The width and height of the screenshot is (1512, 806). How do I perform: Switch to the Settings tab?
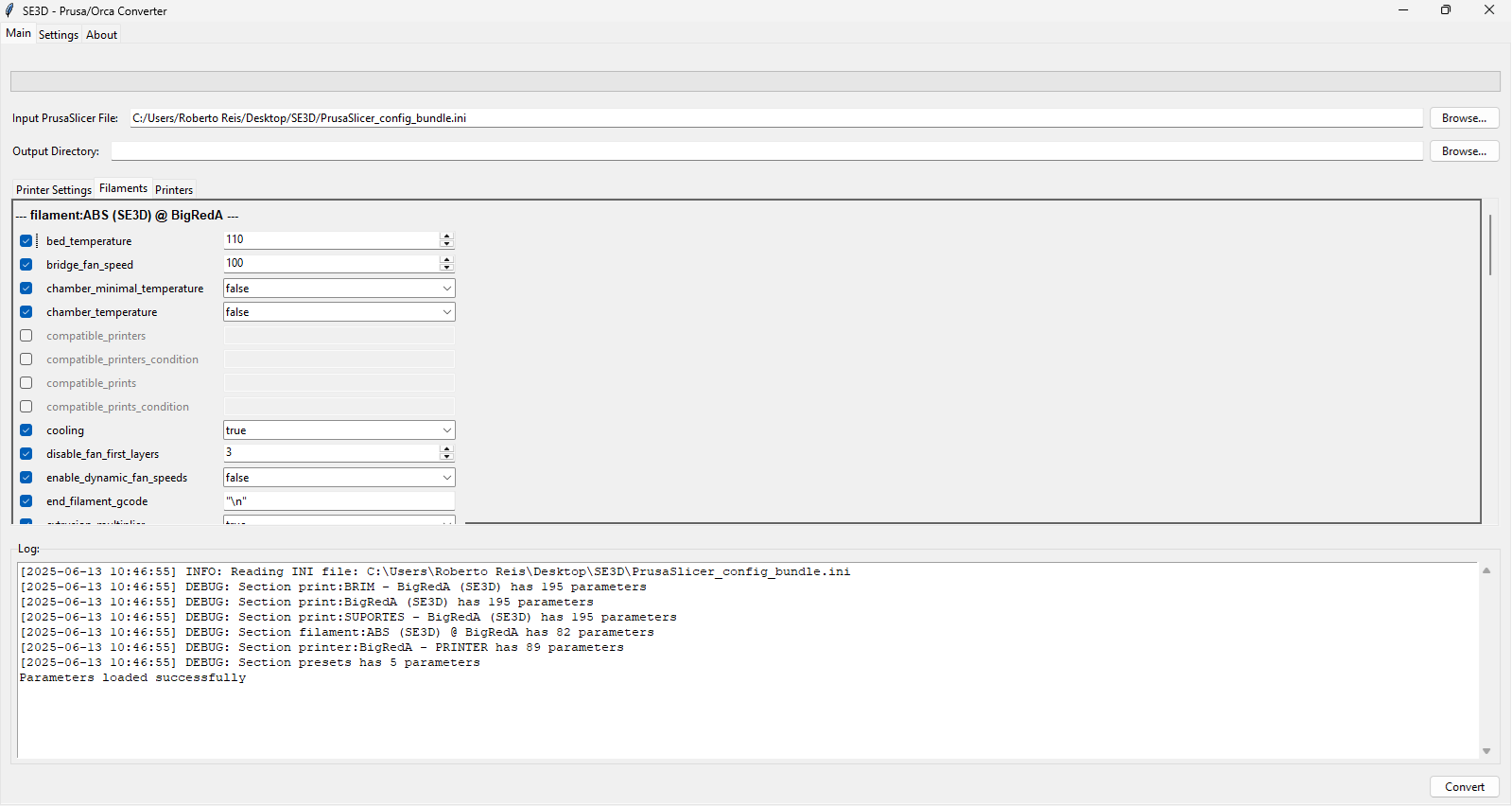pyautogui.click(x=59, y=35)
